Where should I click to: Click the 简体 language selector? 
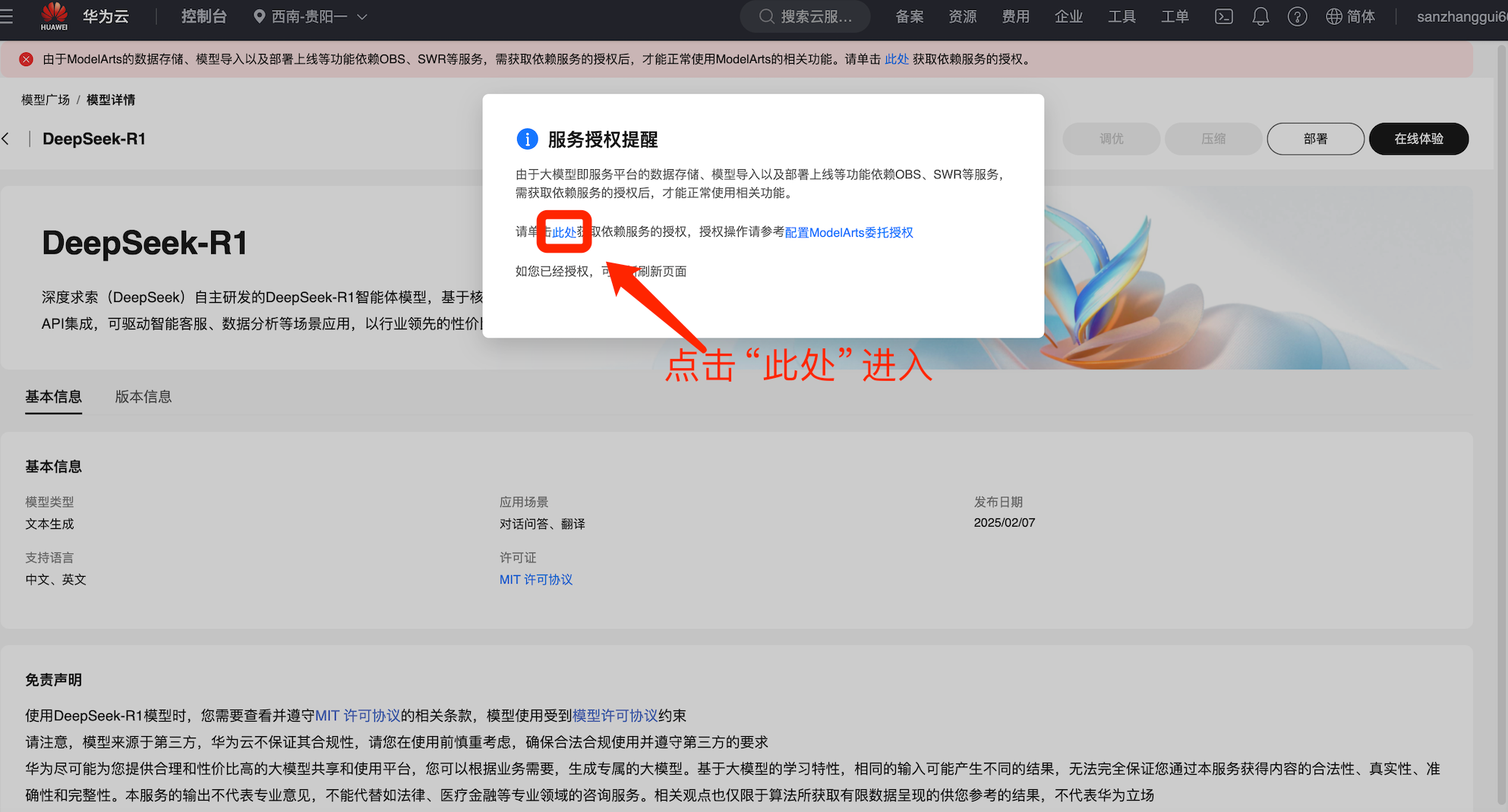tap(1360, 17)
